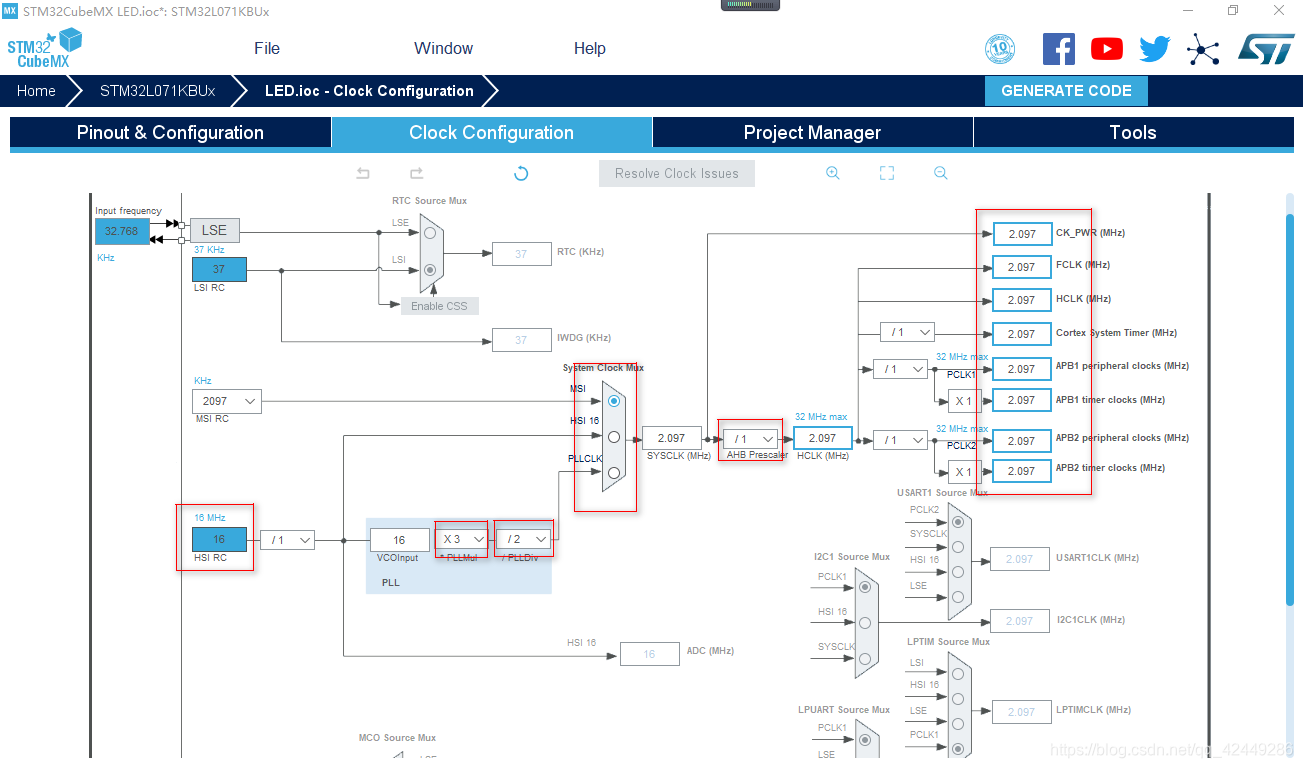Switch to the Clock Configuration tab
1303x768 pixels.
pos(492,132)
